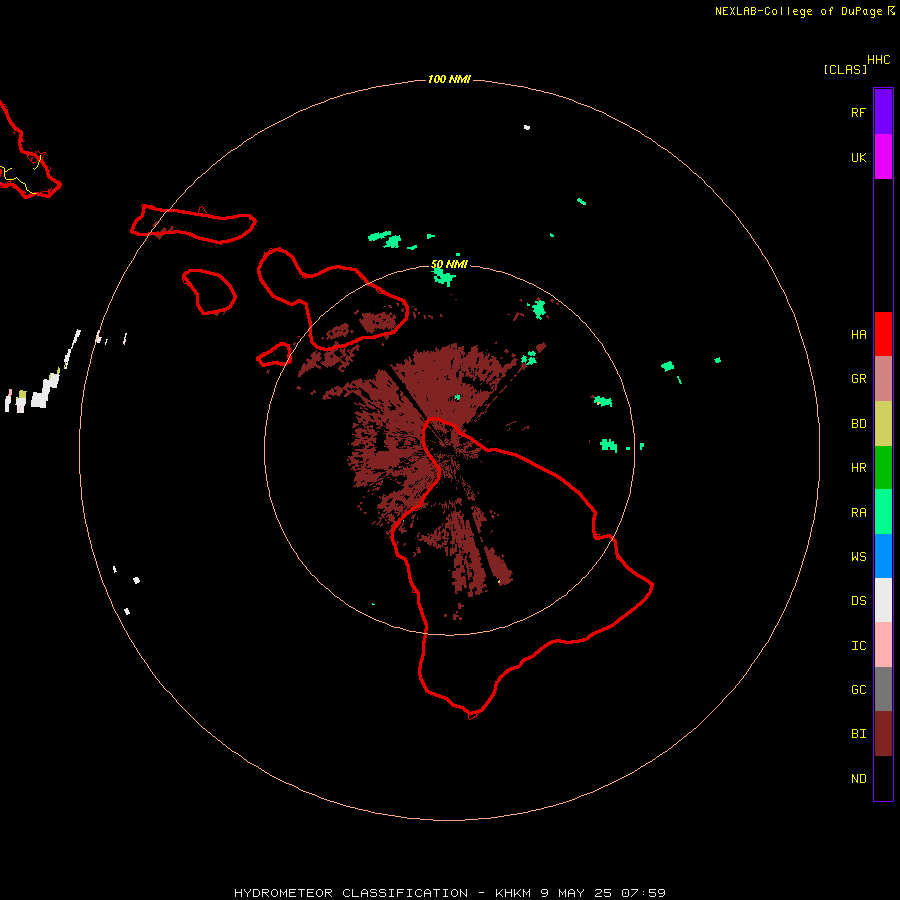Click the BD yellow legend color block
Viewport: 900px width, 900px height.
(x=883, y=424)
